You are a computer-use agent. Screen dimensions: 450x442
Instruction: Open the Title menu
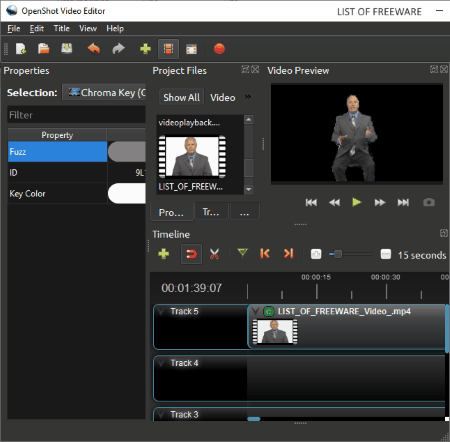(x=62, y=29)
